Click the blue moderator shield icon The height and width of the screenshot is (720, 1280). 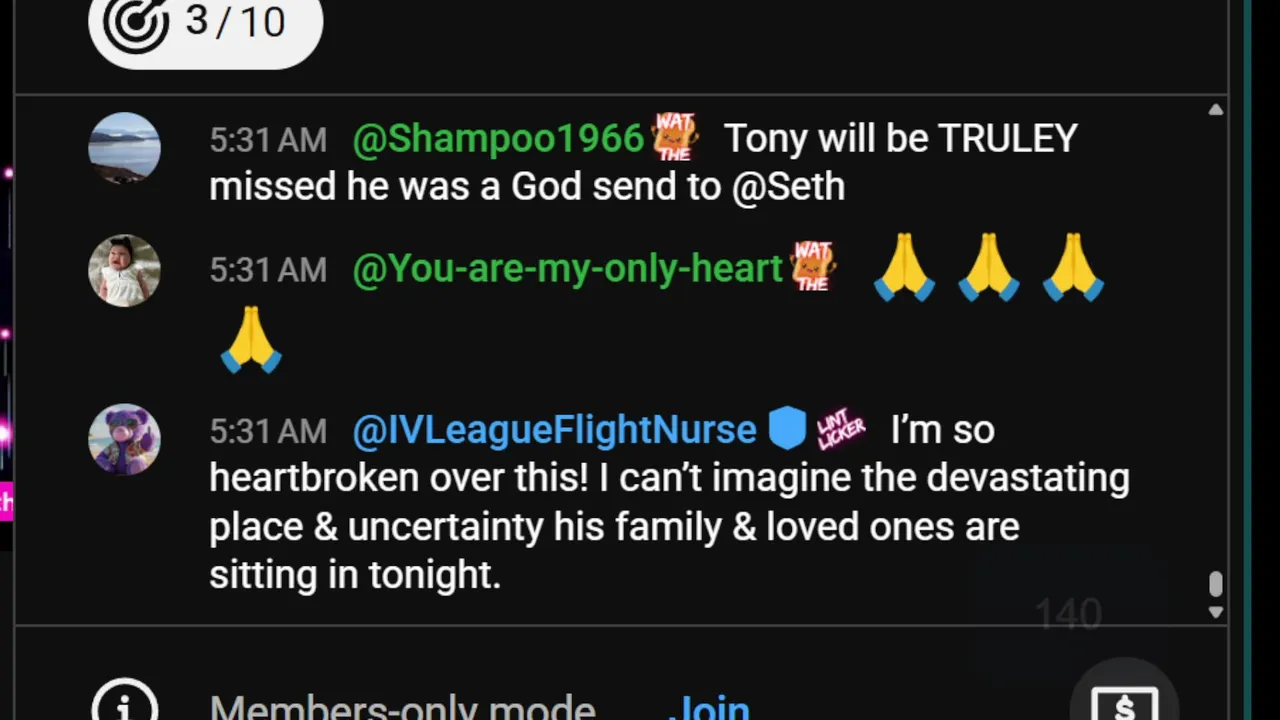[787, 429]
